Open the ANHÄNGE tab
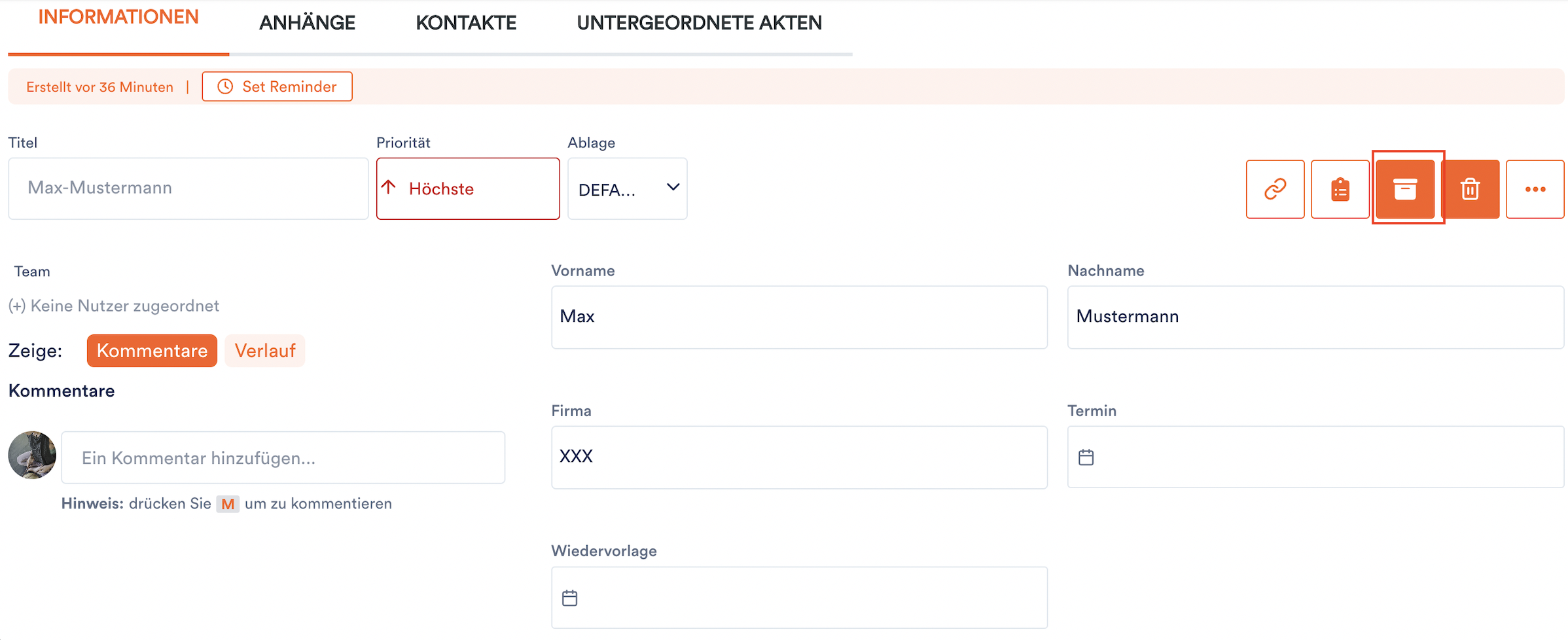 [x=307, y=23]
